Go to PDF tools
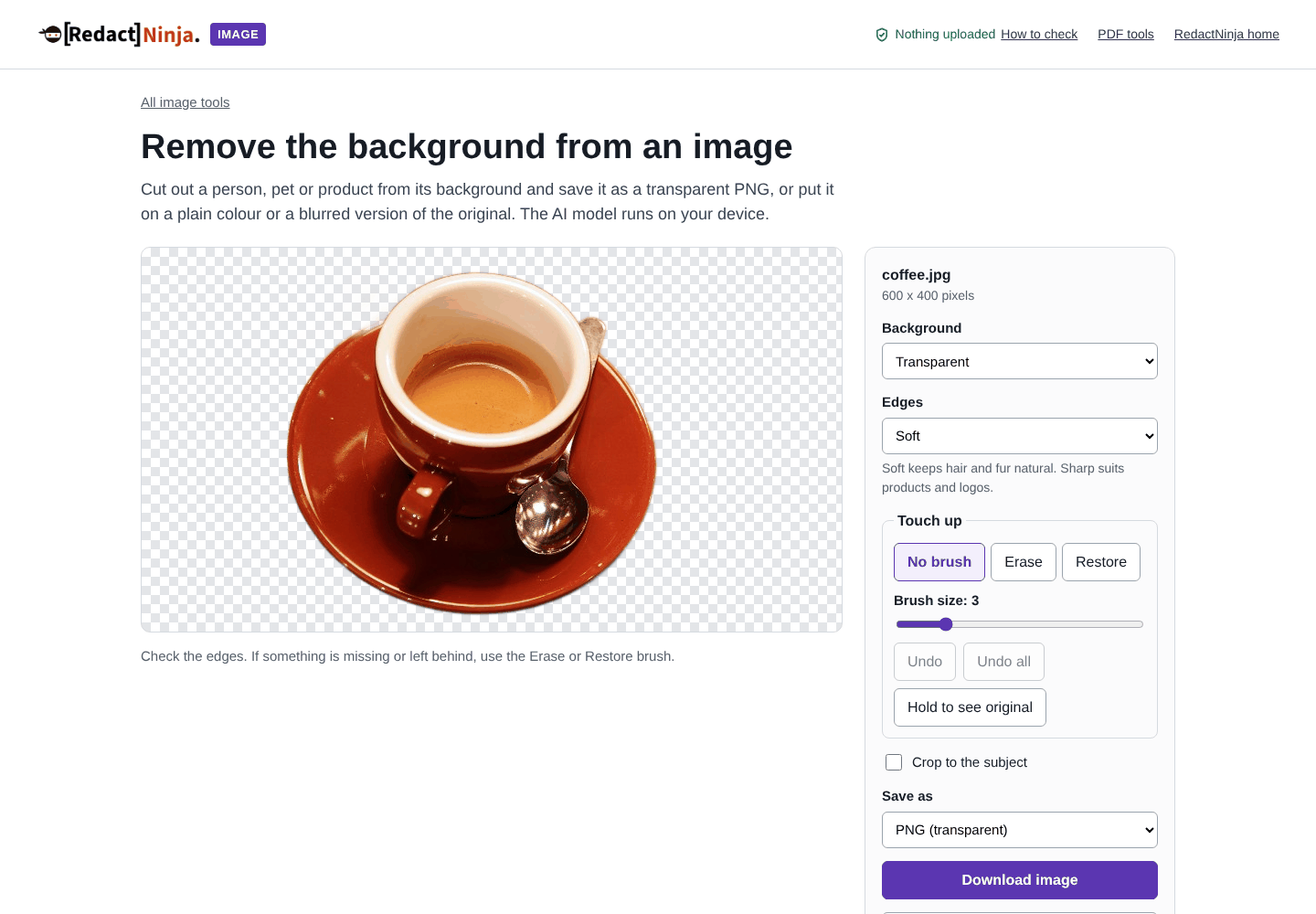The width and height of the screenshot is (1316, 914). pyautogui.click(x=1126, y=34)
